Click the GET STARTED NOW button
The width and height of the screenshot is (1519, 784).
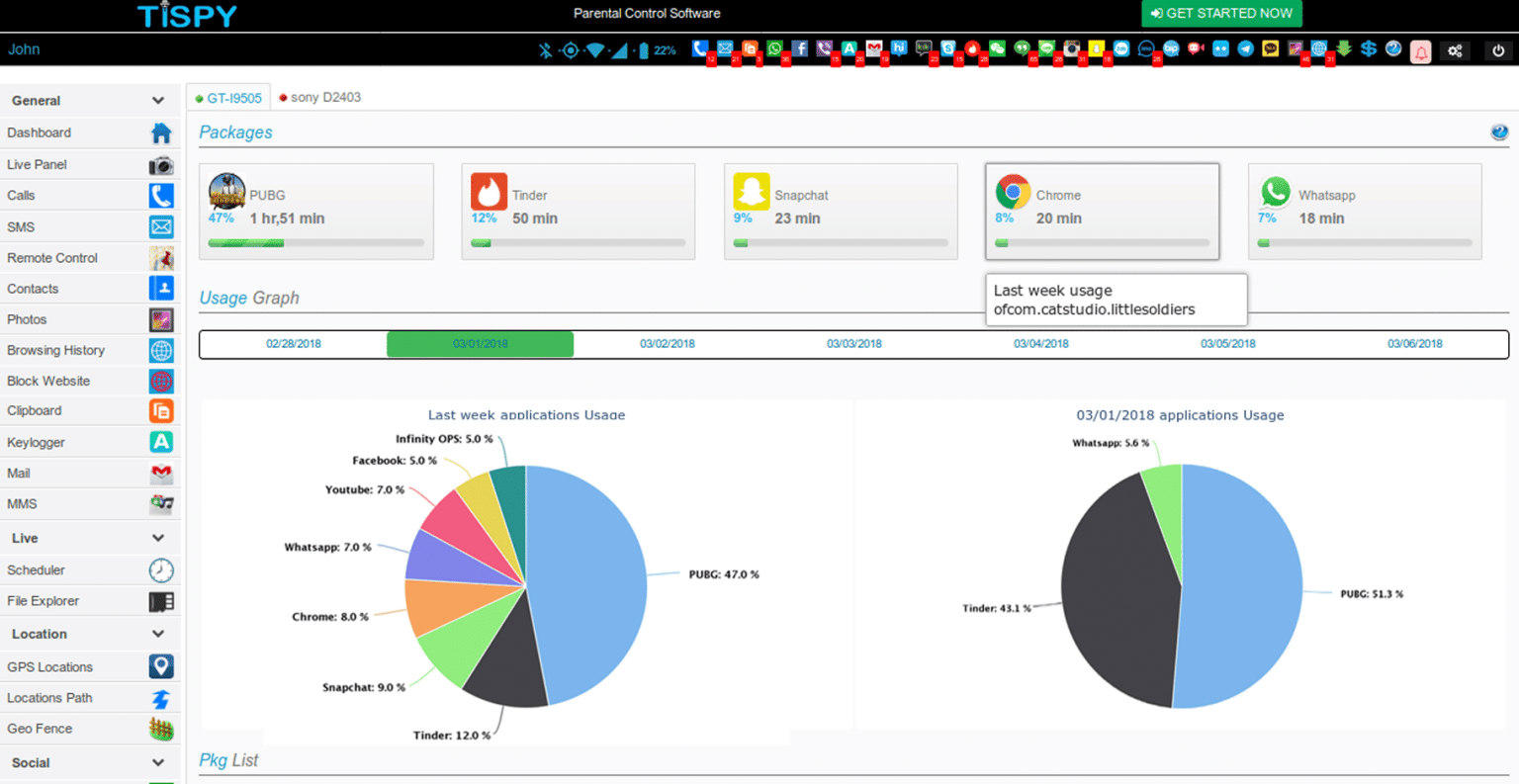[x=1221, y=14]
